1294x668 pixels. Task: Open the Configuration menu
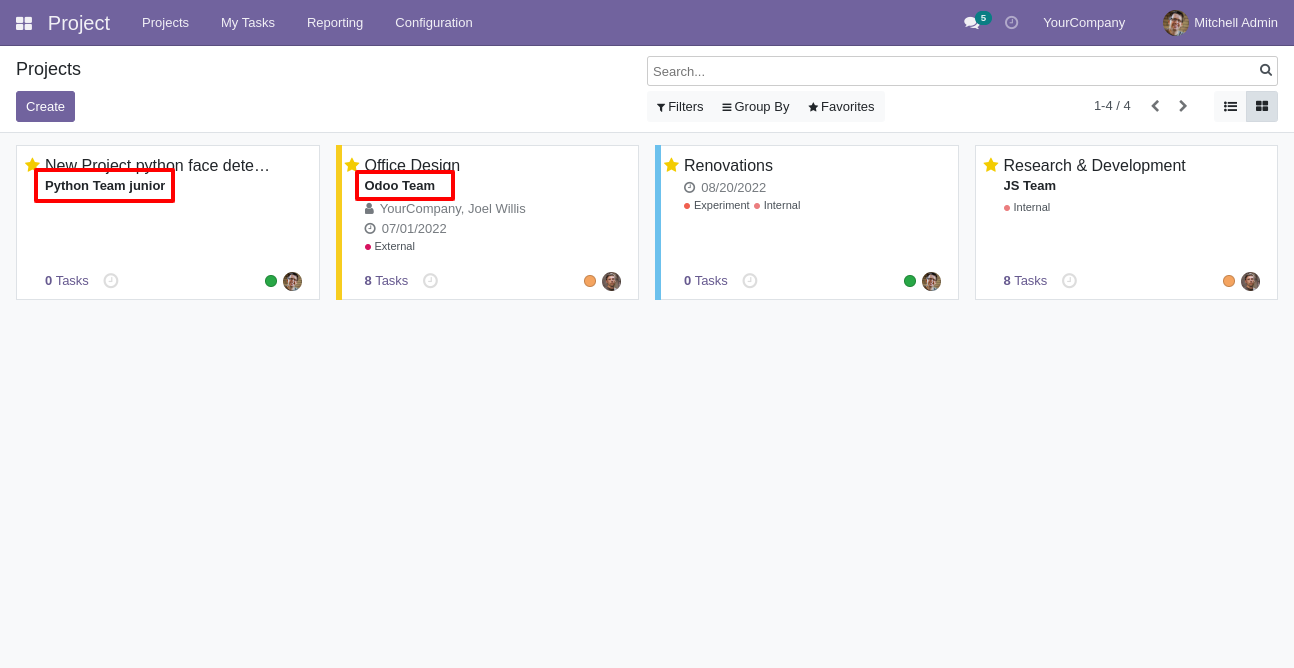point(434,22)
